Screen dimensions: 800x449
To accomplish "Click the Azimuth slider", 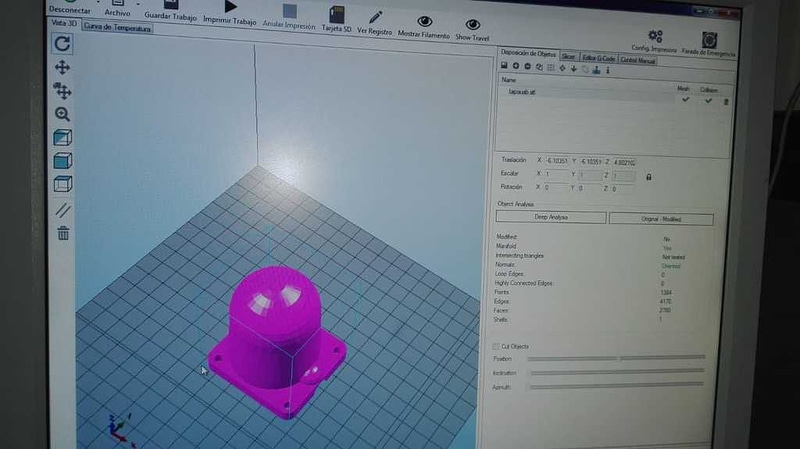I will point(617,386).
